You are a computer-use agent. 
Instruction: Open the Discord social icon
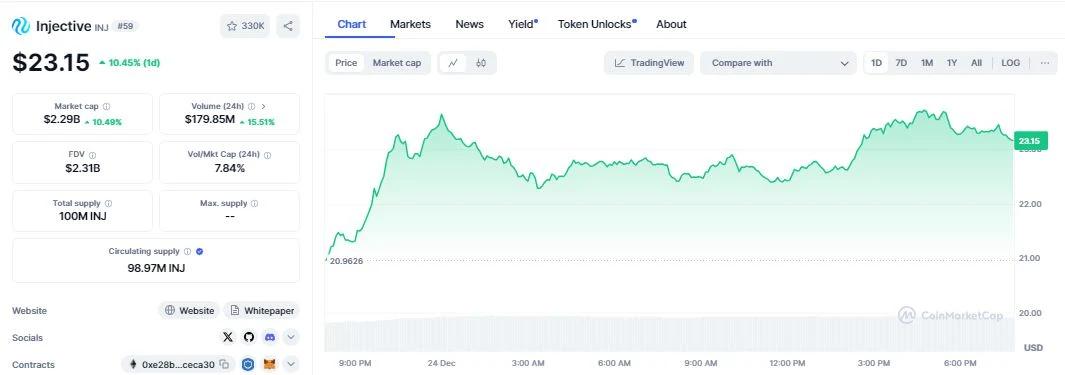pos(270,337)
